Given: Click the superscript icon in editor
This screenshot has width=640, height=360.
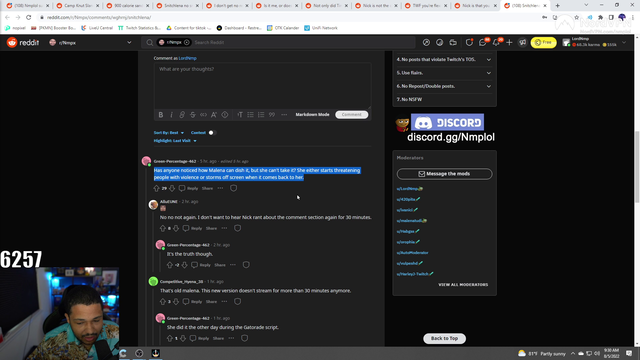Looking at the screenshot, I should click(214, 115).
